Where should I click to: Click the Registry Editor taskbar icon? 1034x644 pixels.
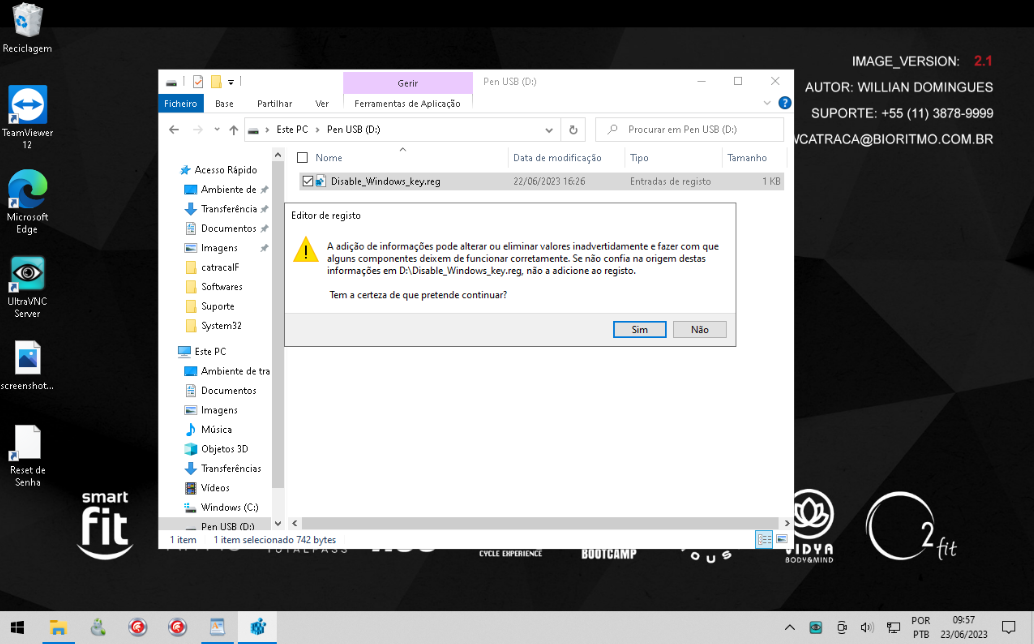pos(258,628)
